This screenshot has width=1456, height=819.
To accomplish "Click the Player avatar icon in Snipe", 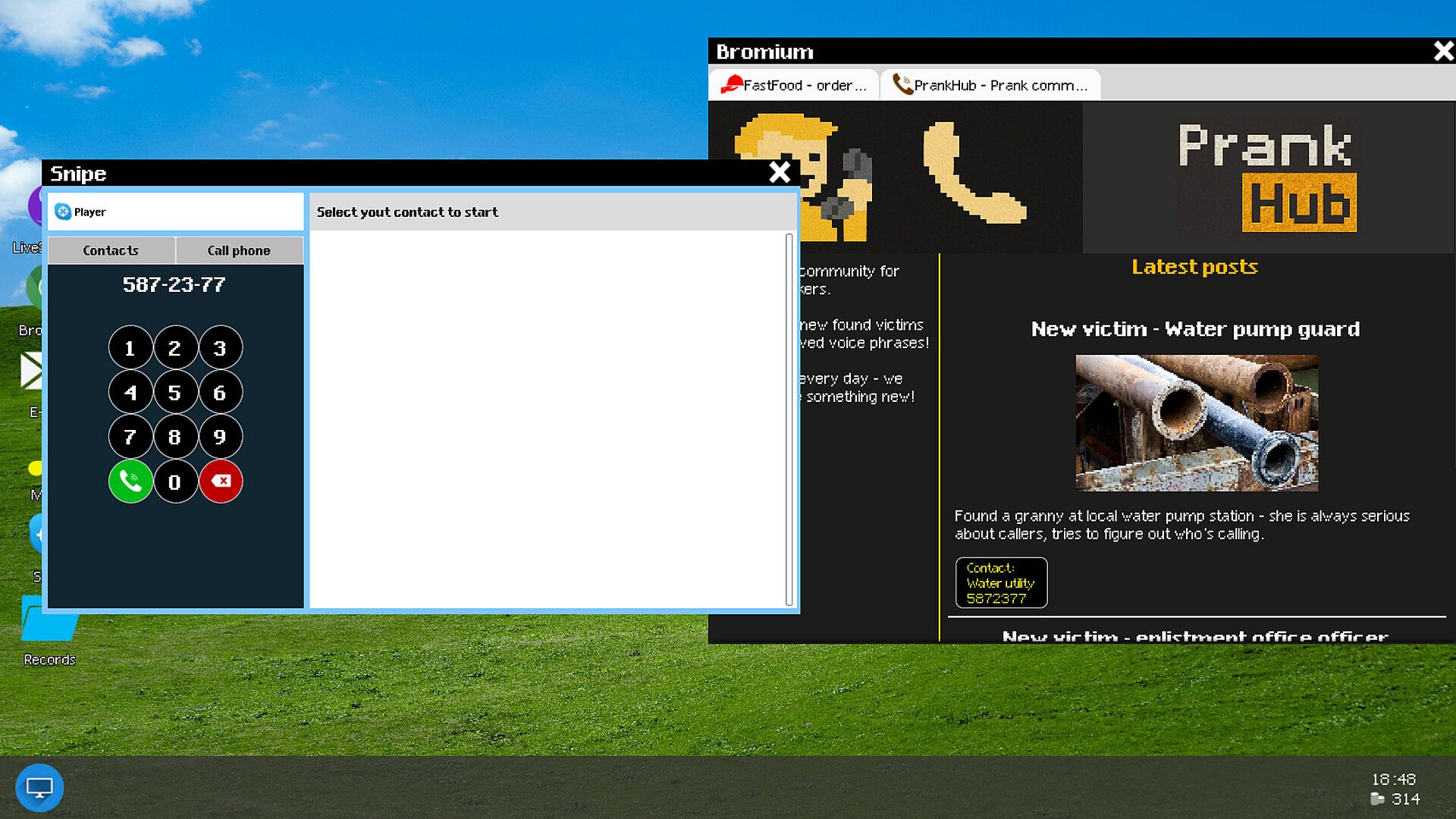I will coord(63,212).
